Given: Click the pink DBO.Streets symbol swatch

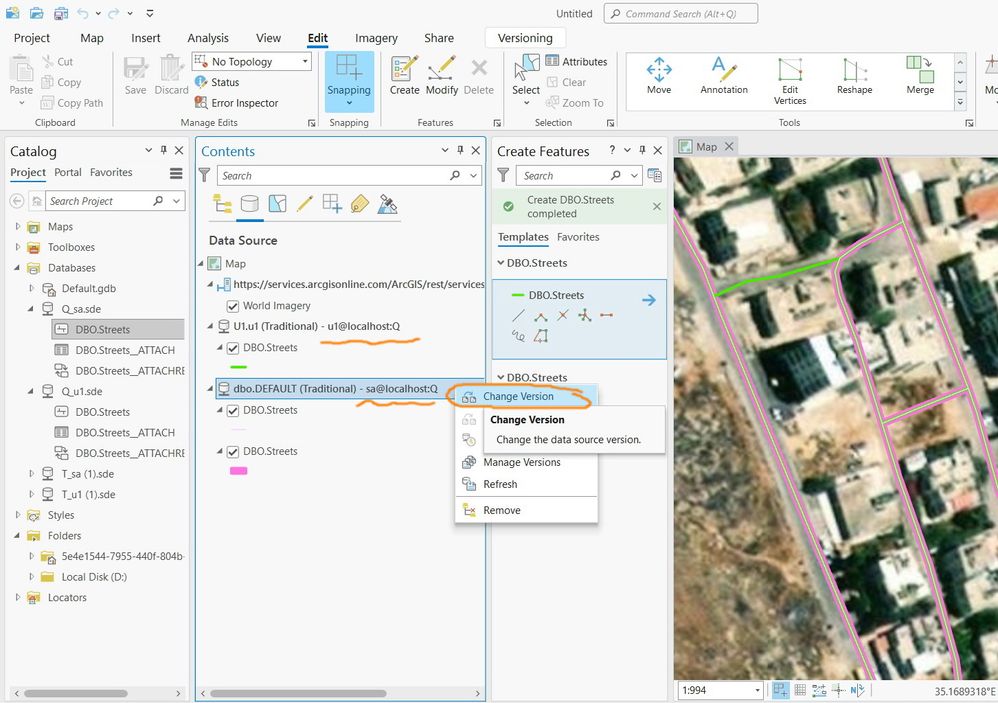Looking at the screenshot, I should pyautogui.click(x=239, y=471).
